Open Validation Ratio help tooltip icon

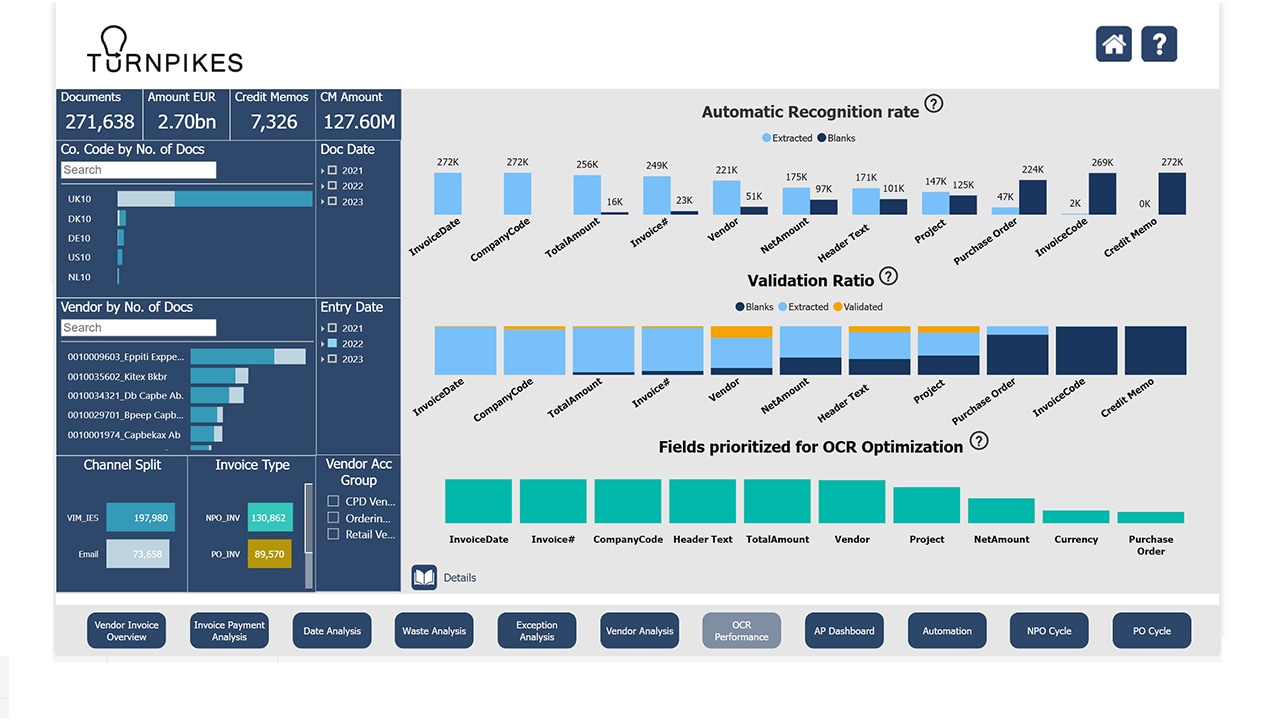[x=888, y=276]
